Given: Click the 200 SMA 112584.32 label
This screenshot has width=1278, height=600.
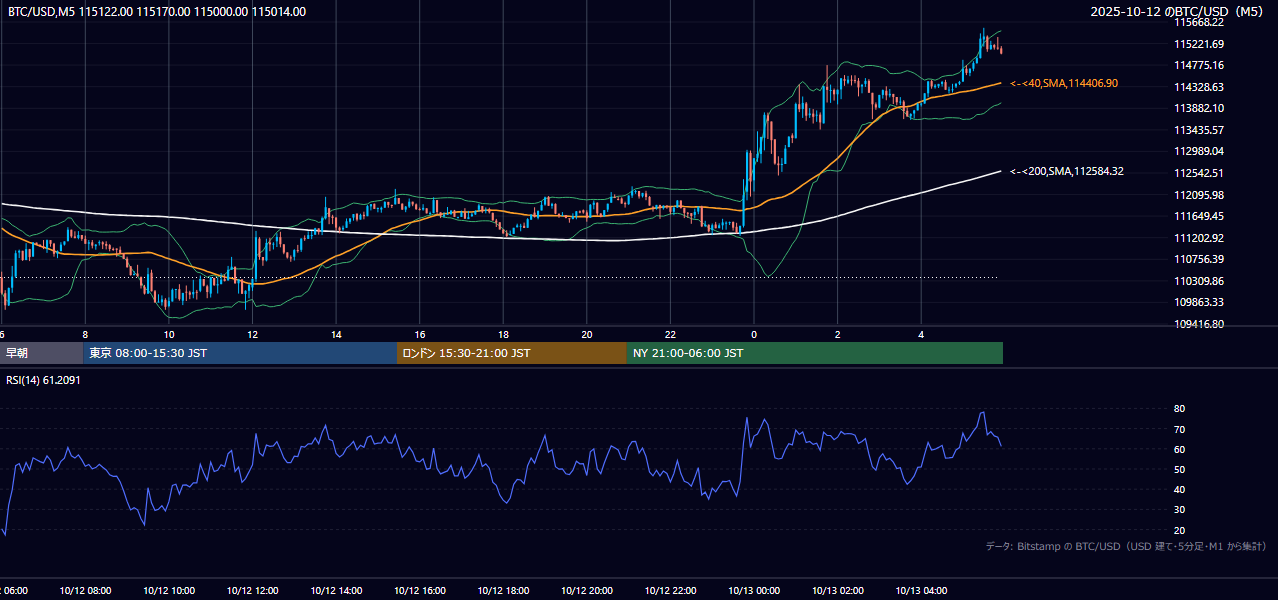Looking at the screenshot, I should tap(1067, 171).
